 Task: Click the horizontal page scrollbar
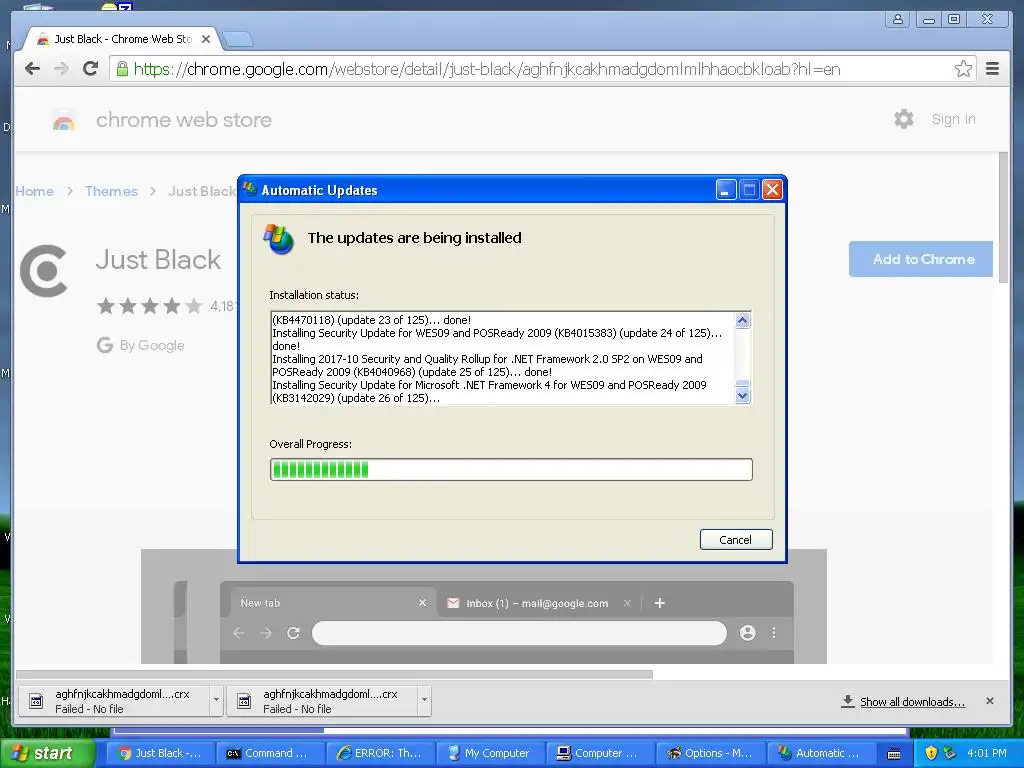pos(334,674)
